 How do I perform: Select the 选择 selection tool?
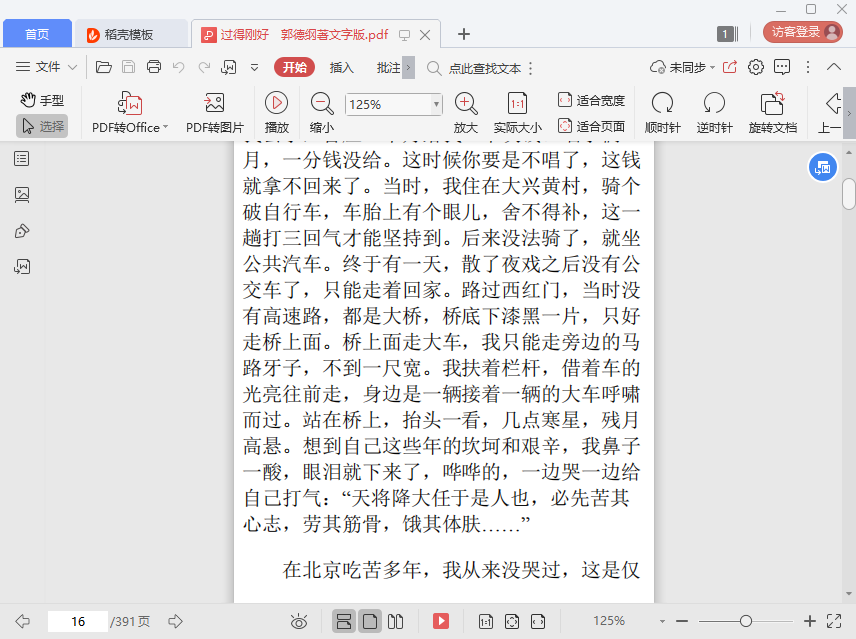pyautogui.click(x=43, y=126)
